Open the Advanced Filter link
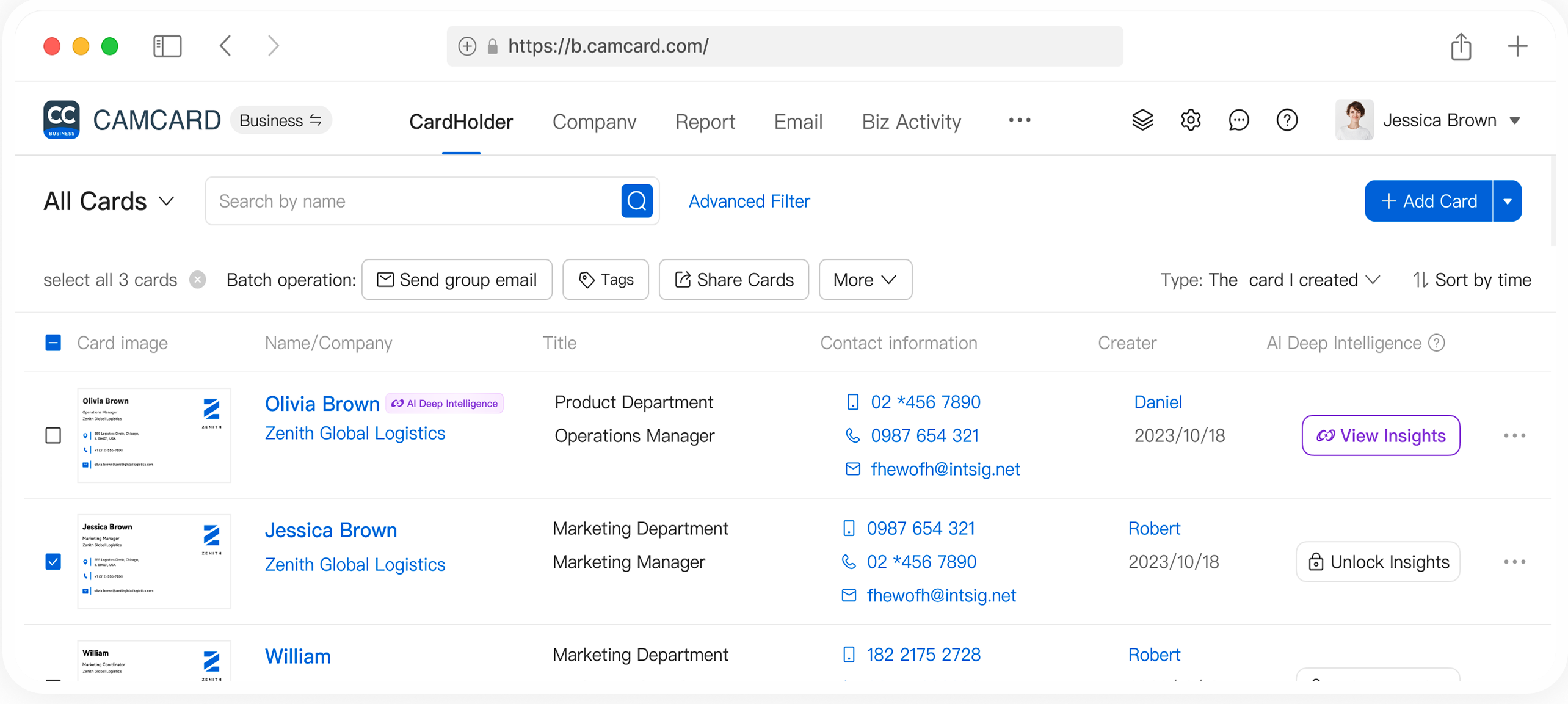 pos(749,201)
